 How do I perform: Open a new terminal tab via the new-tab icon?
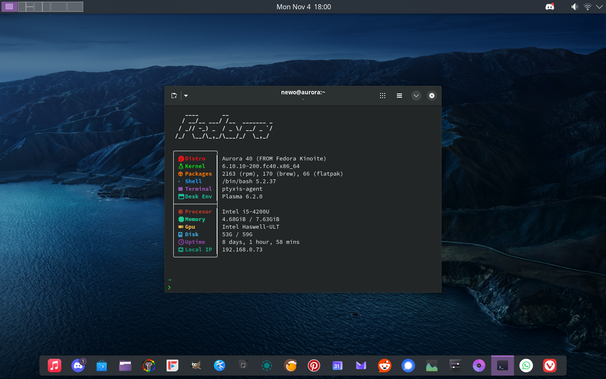tap(174, 95)
